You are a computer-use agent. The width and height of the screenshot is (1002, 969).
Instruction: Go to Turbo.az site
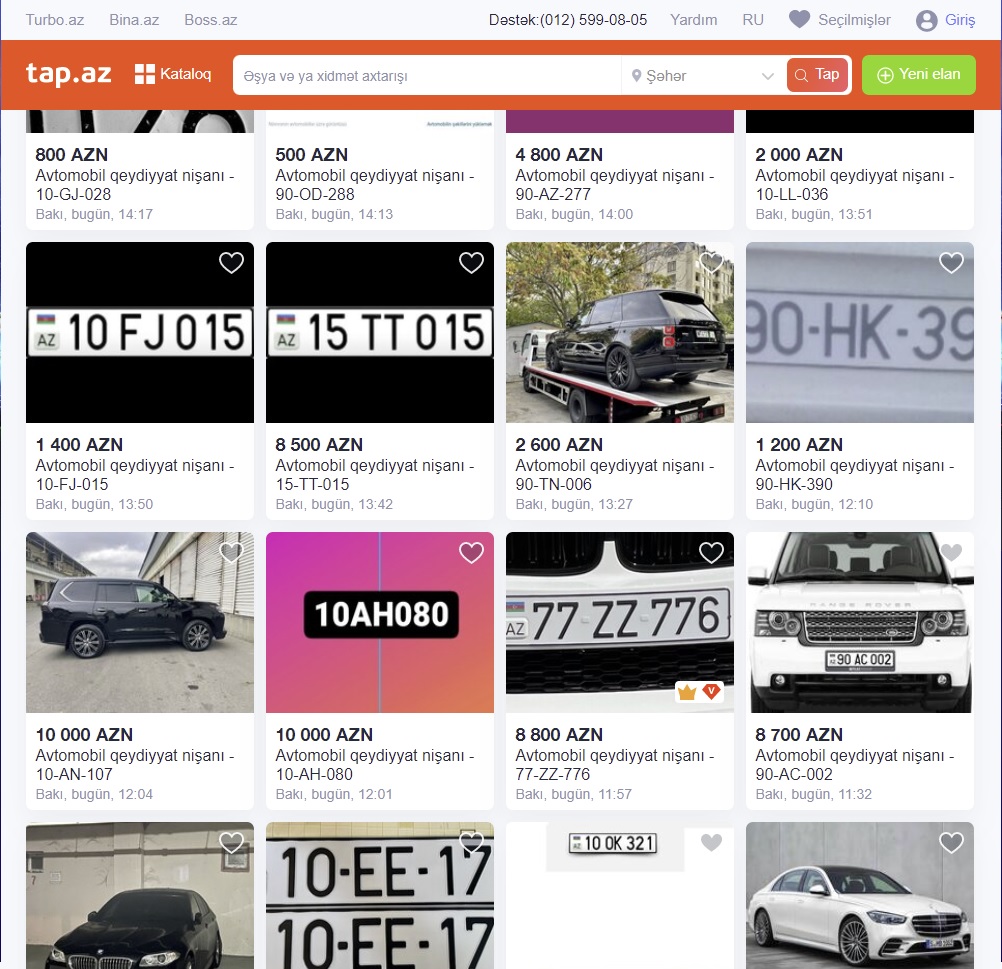point(55,20)
